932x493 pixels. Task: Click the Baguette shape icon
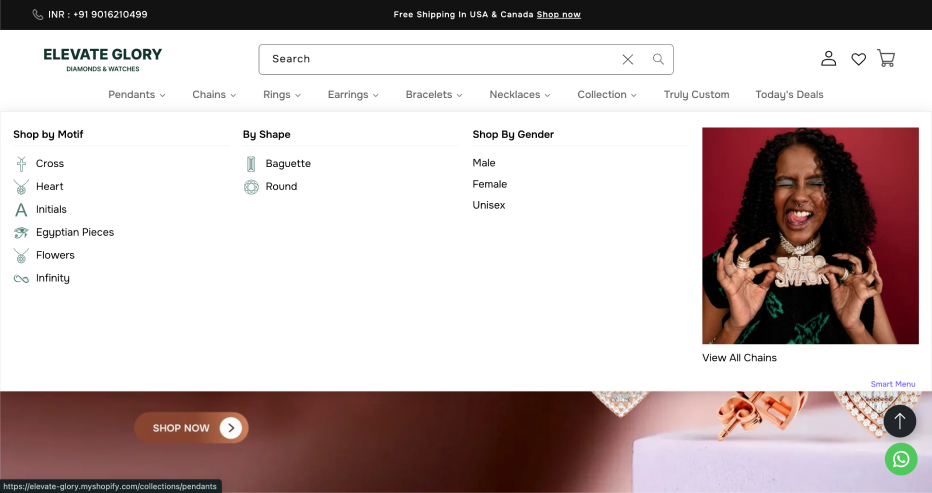click(251, 164)
